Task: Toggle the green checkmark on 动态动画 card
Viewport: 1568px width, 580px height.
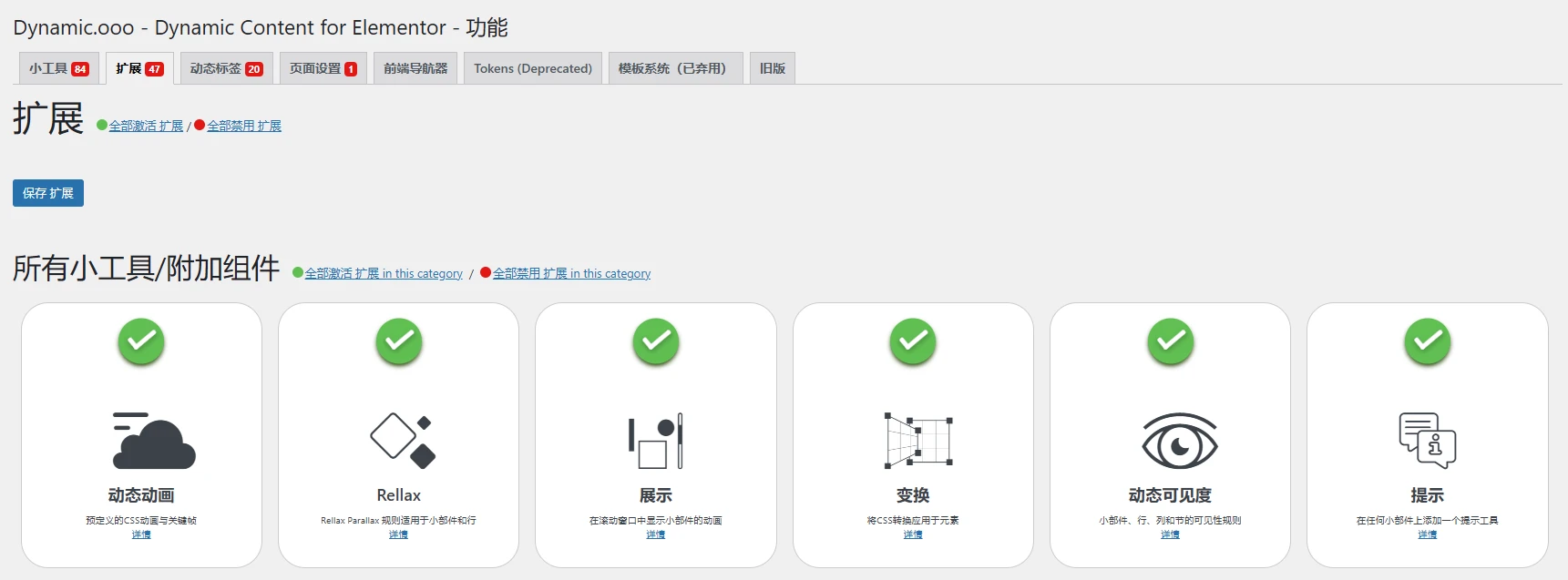Action: point(141,341)
